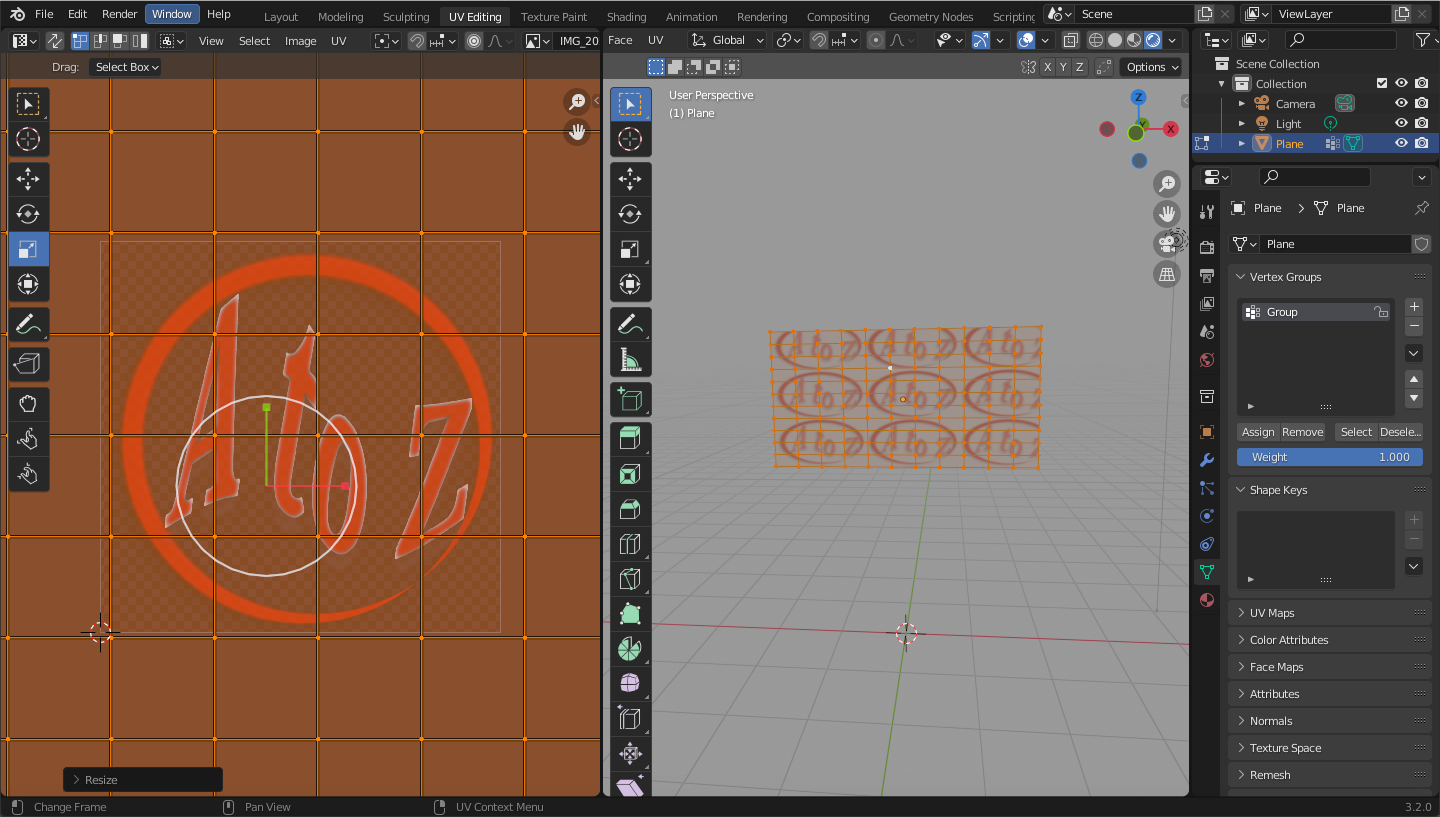Hide the Light in viewport
1440x817 pixels.
(1401, 123)
